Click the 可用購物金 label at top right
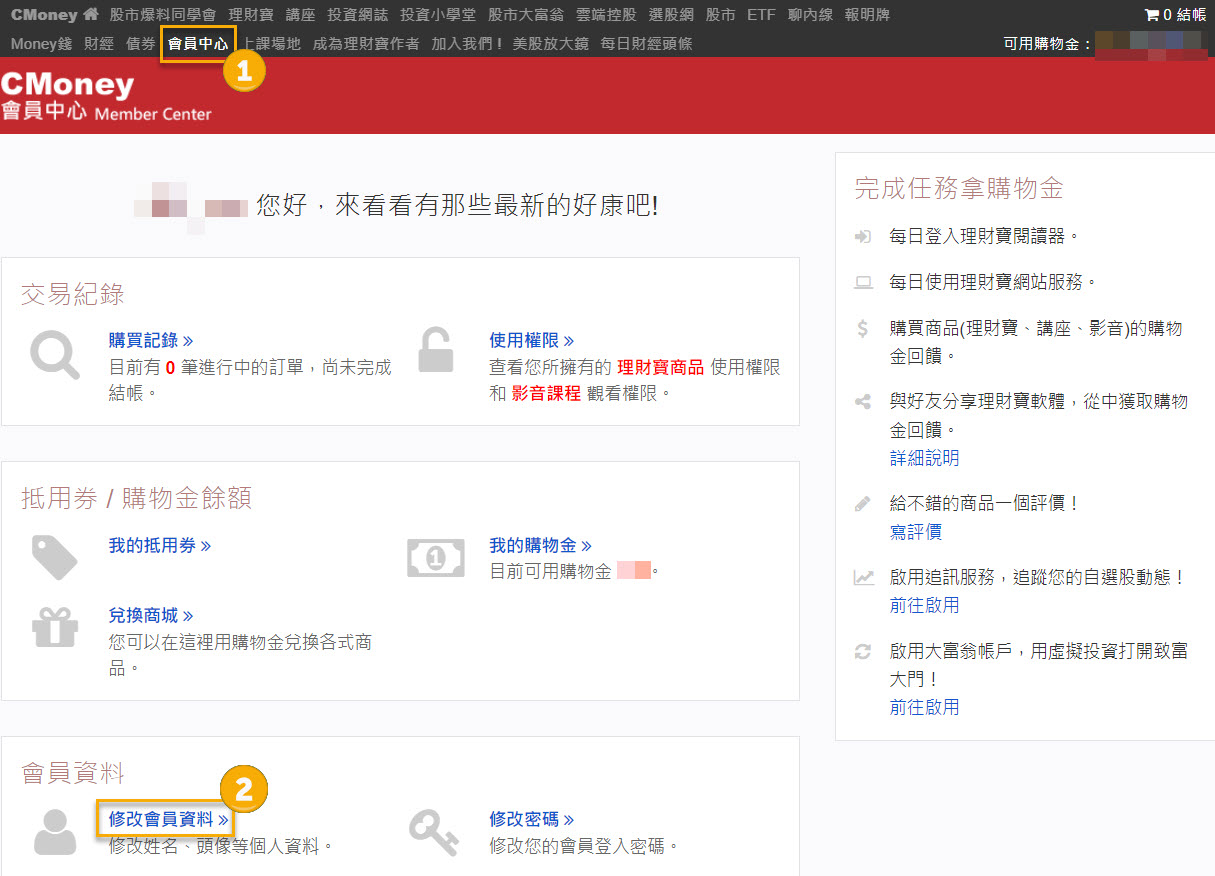 pos(1048,44)
